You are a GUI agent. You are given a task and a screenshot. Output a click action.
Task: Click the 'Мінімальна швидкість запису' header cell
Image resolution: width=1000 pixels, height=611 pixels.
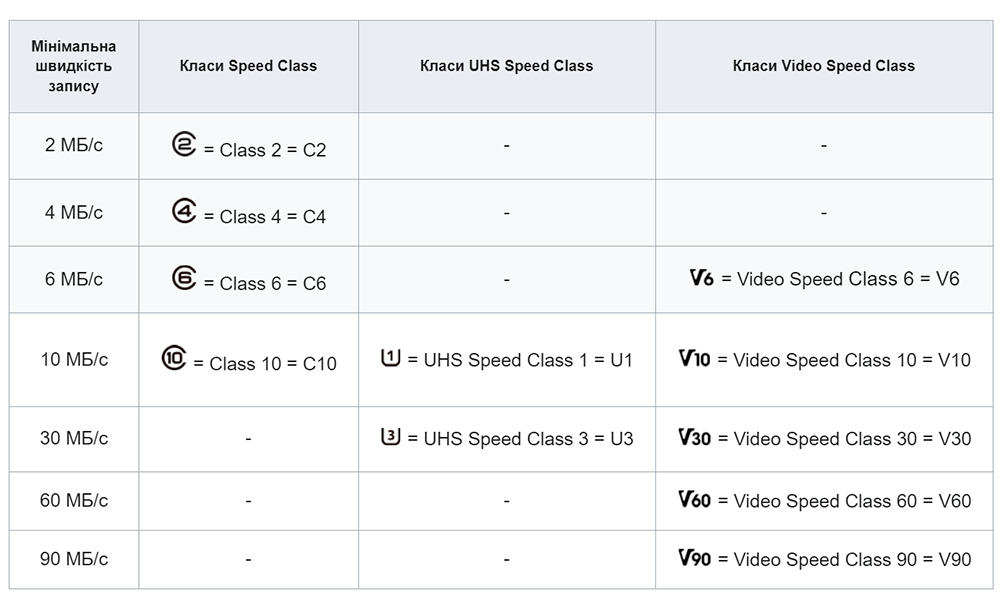pyautogui.click(x=74, y=66)
